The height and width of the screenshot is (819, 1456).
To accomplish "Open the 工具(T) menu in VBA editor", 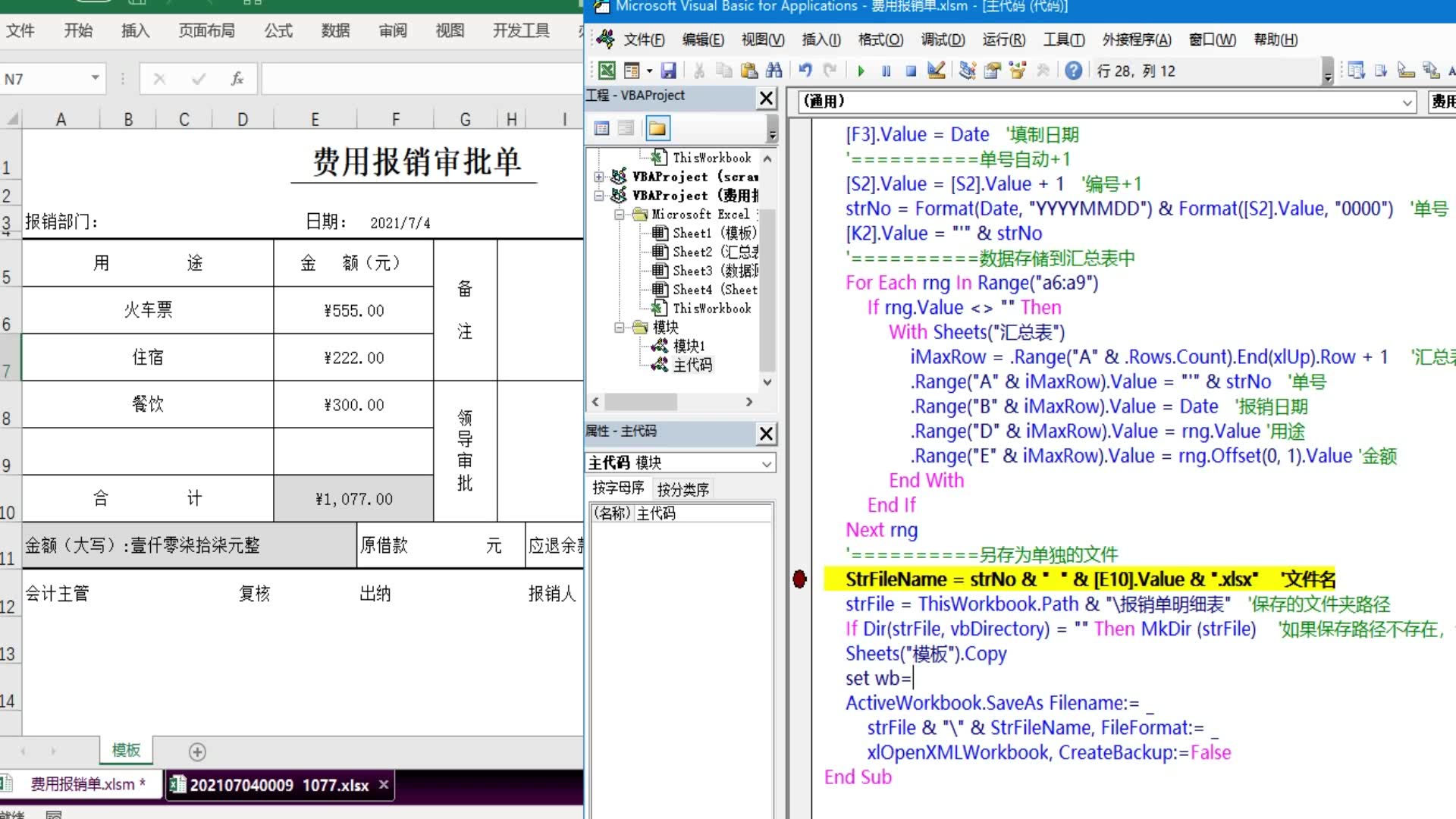I will (1064, 39).
